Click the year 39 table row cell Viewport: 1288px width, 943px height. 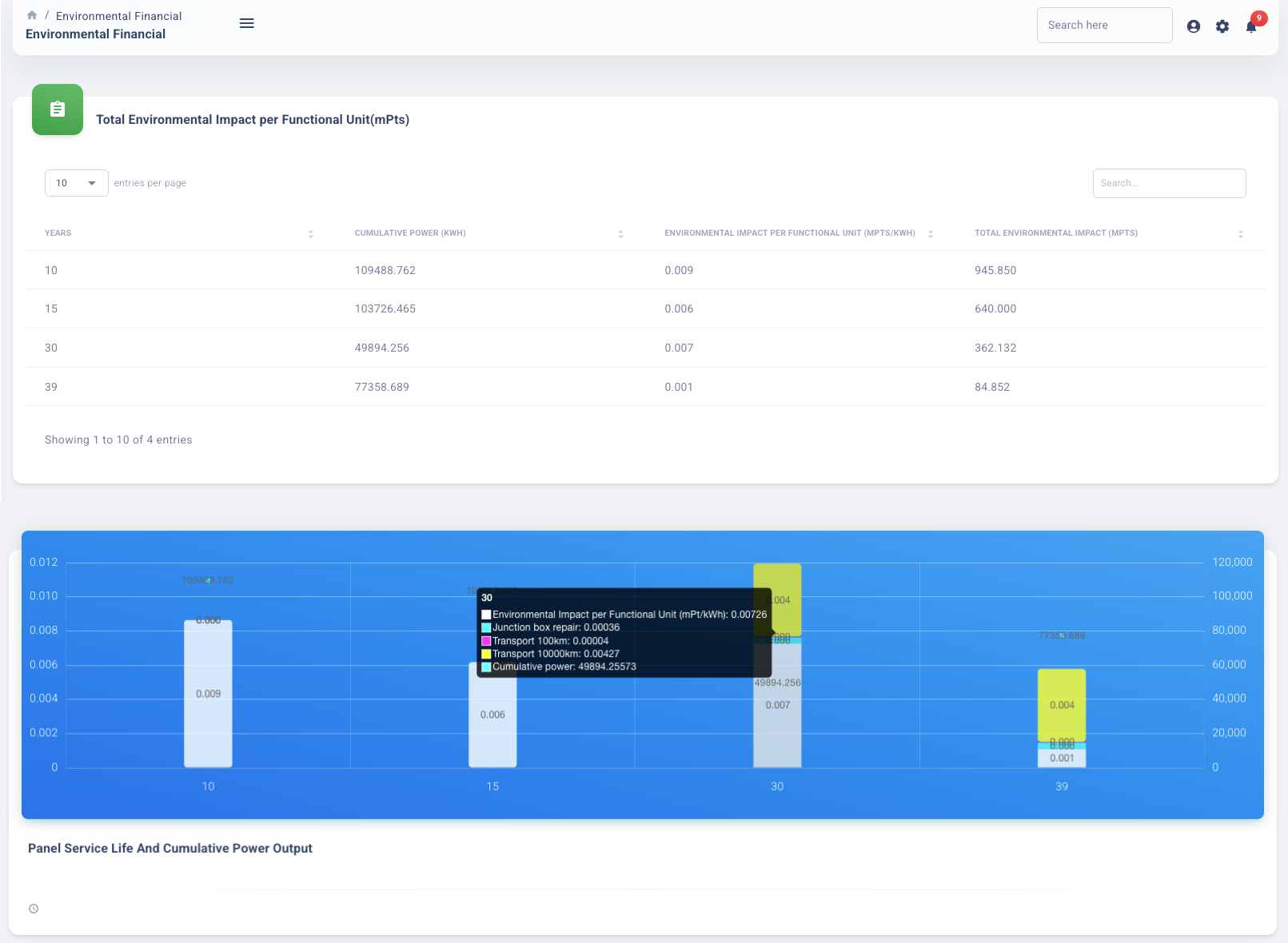coord(51,387)
